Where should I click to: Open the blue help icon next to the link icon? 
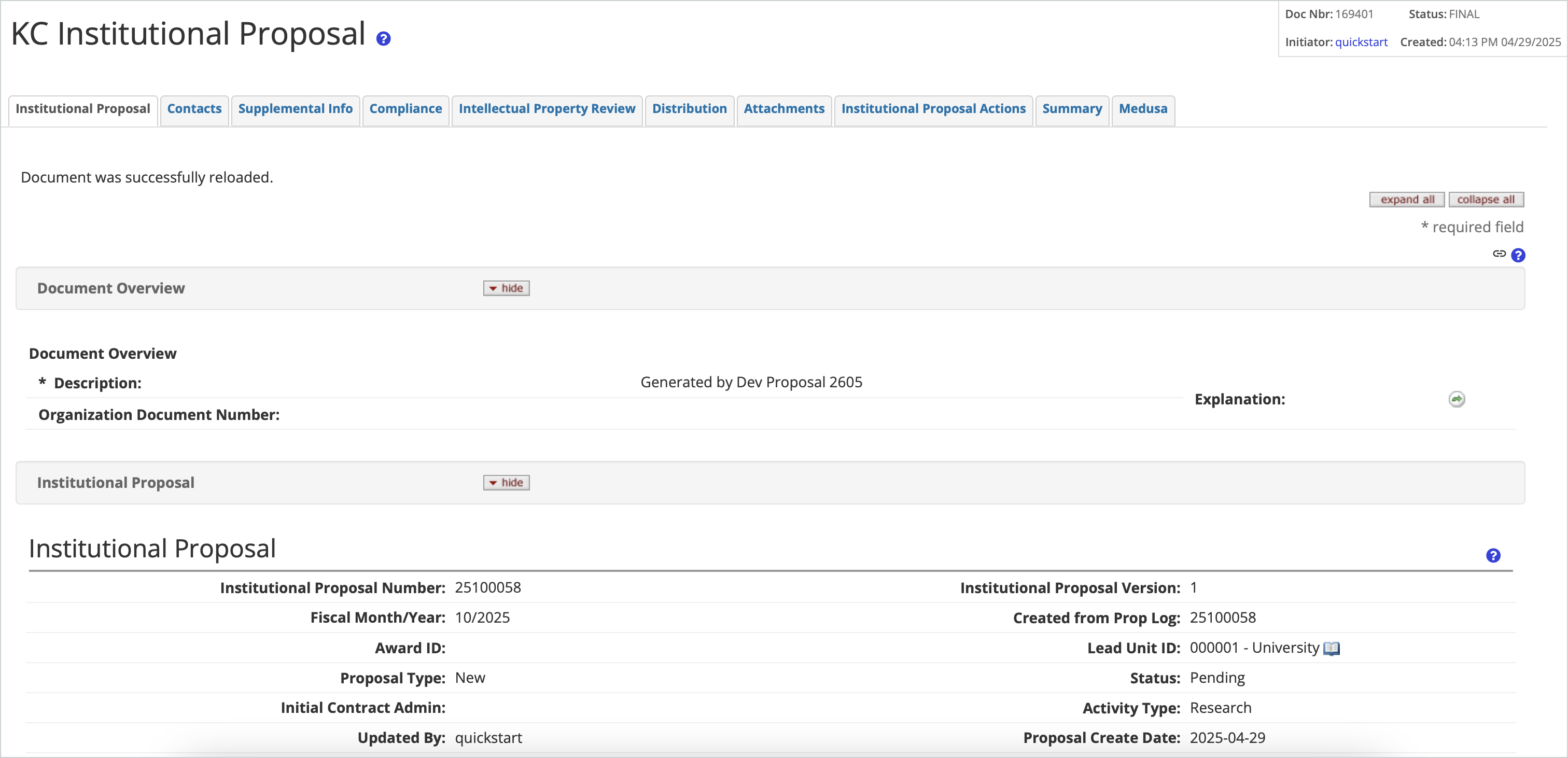click(1518, 255)
